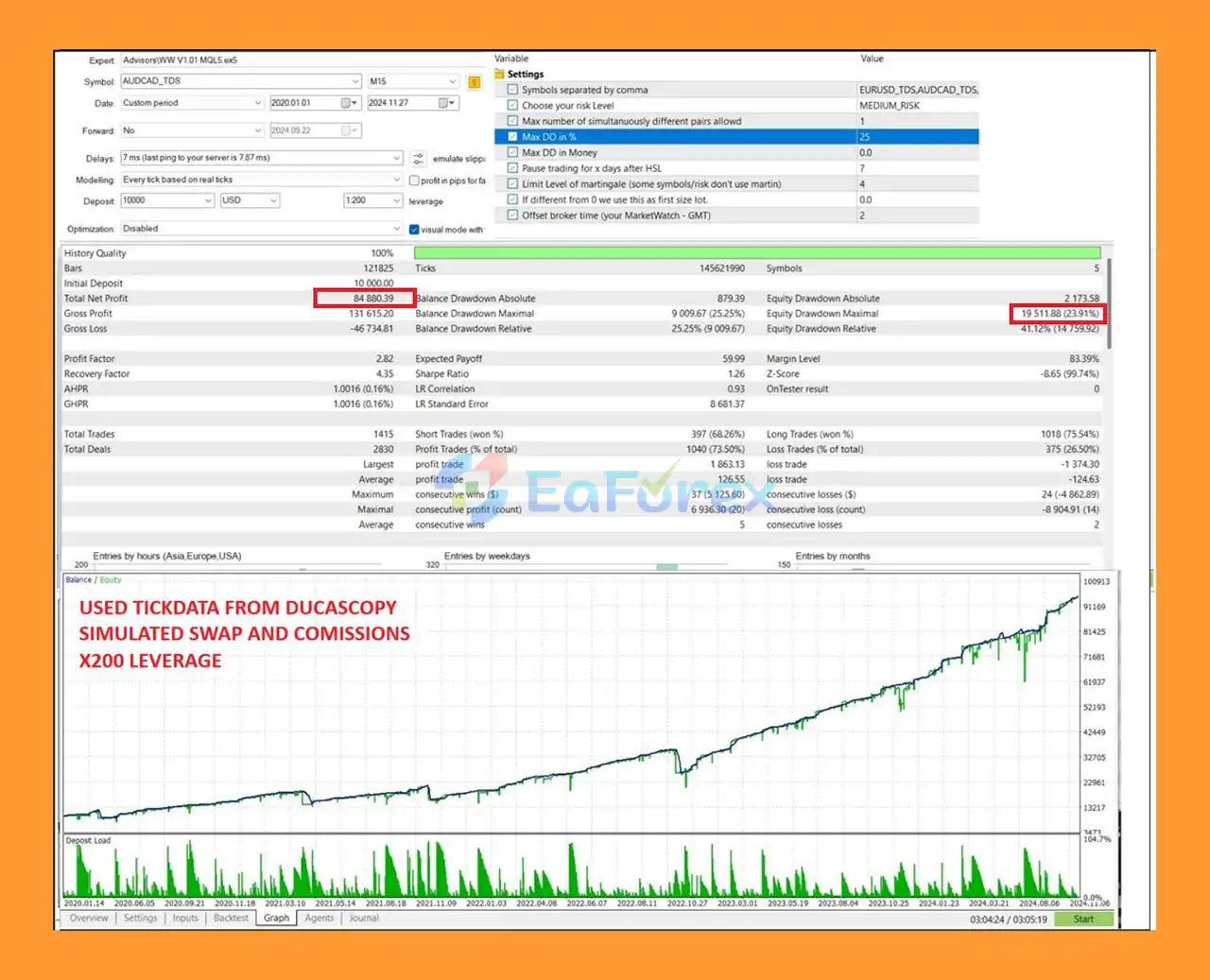The width and height of the screenshot is (1210, 980).
Task: Switch to the Backtest tab
Action: tap(231, 918)
